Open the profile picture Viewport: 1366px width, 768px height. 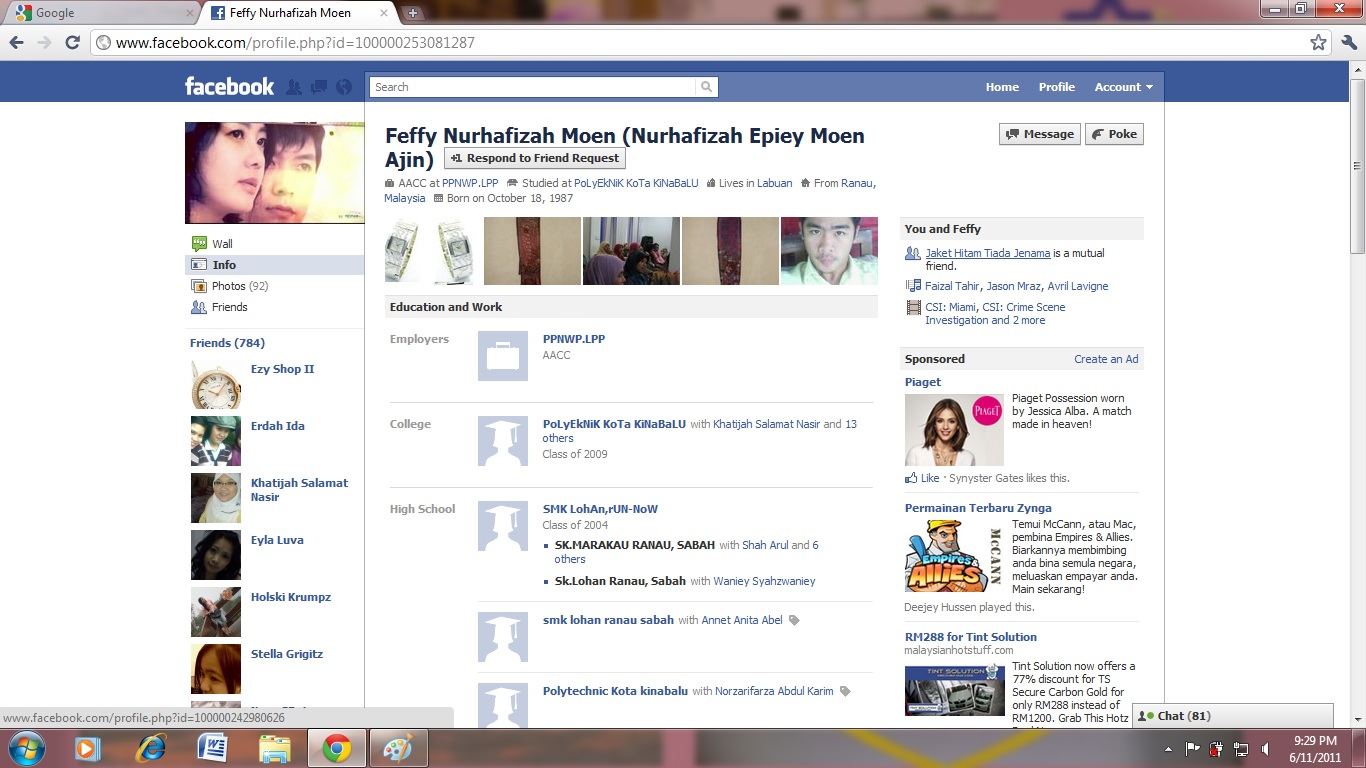275,173
